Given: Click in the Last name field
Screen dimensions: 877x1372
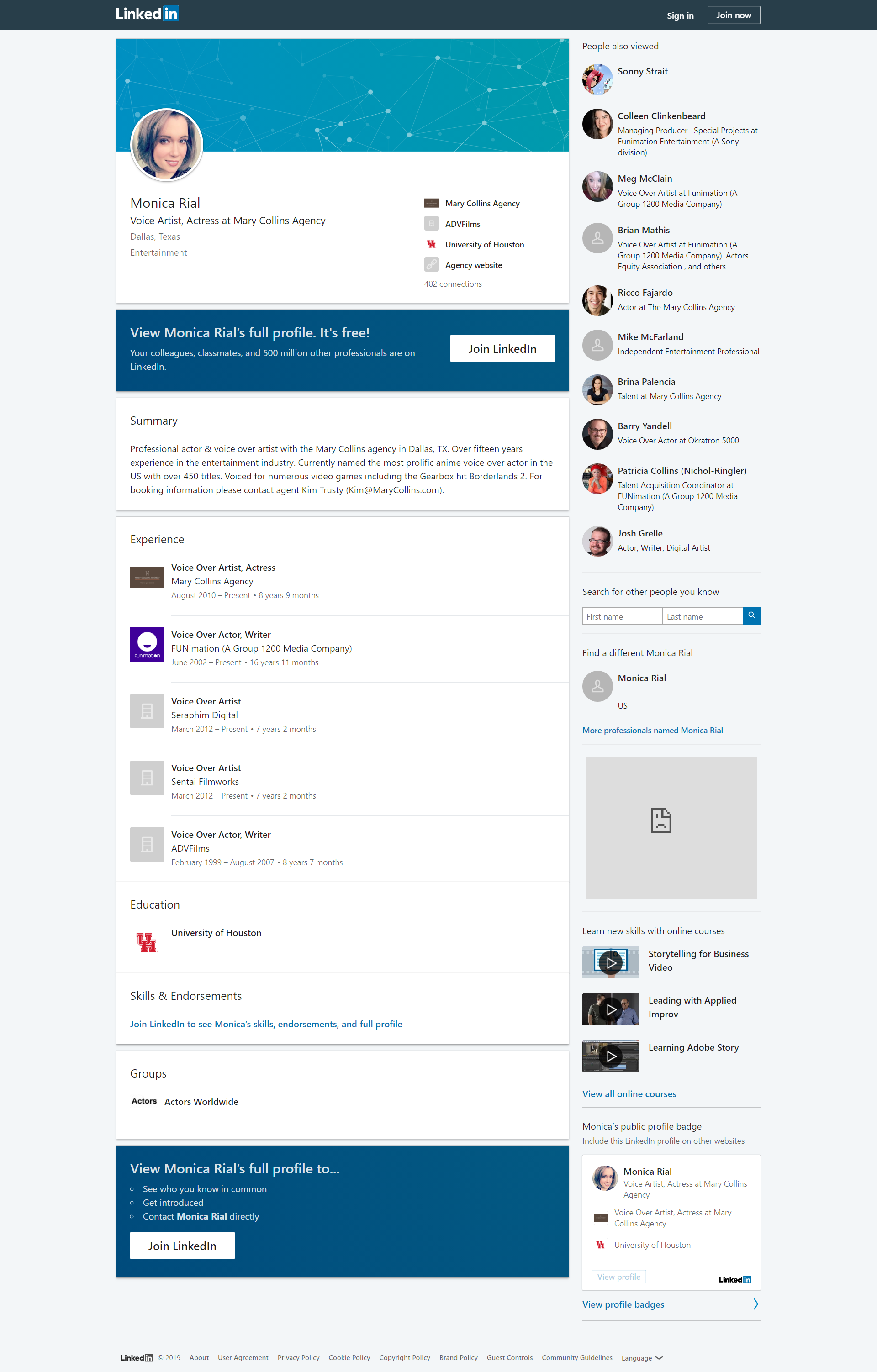Looking at the screenshot, I should (703, 616).
